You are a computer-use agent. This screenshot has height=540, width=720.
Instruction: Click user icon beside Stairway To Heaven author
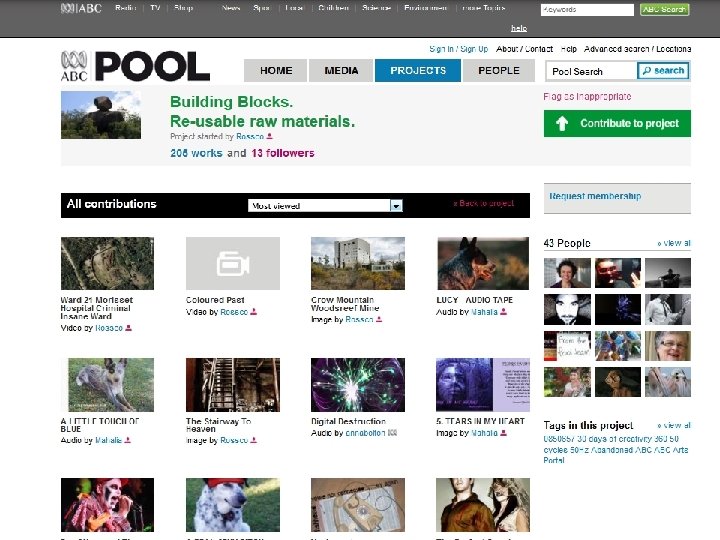(253, 440)
